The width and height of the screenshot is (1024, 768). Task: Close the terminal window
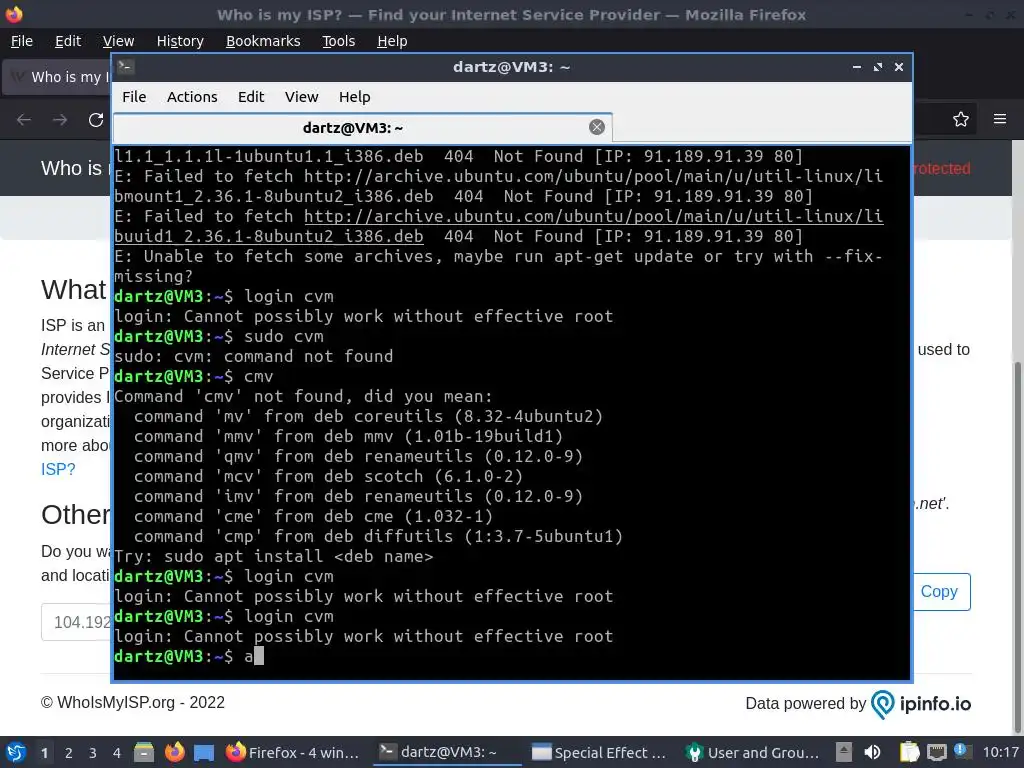899,67
